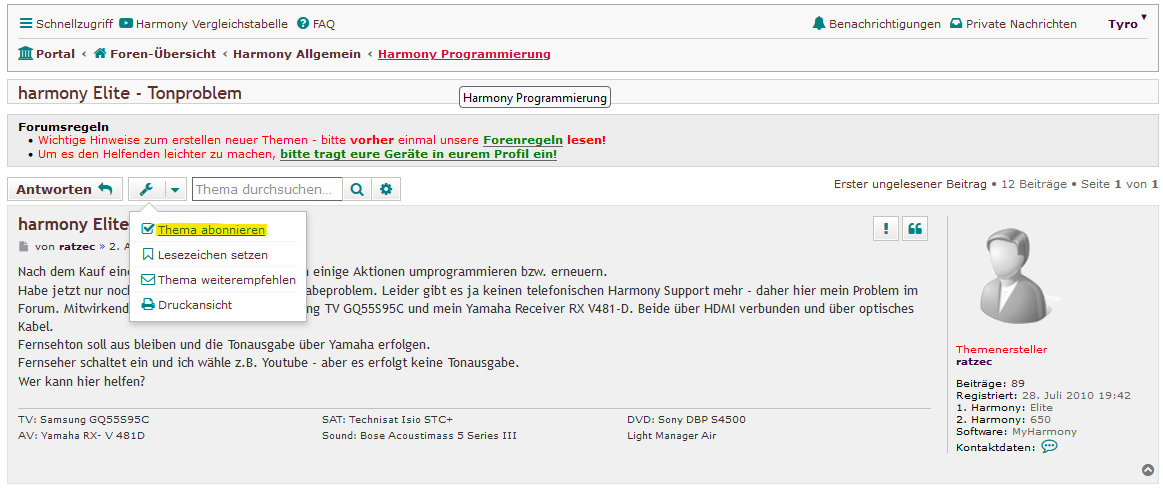Choose Lesezeichen setzen menu entry
Image resolution: width=1163 pixels, height=488 pixels.
212,255
